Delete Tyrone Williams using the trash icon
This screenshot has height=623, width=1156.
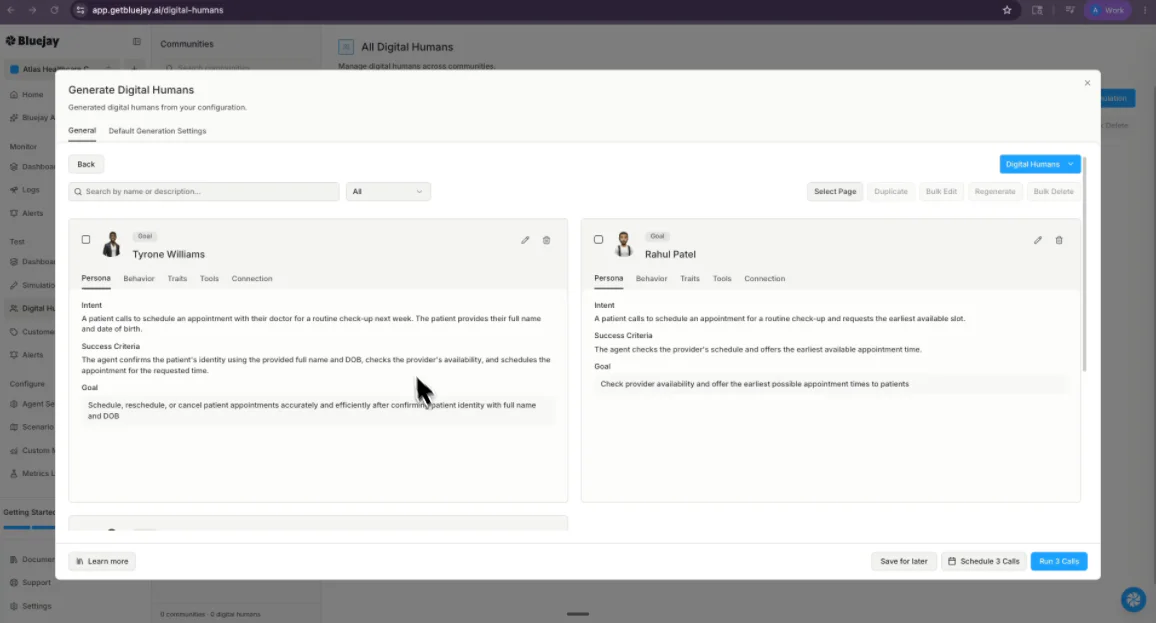546,240
